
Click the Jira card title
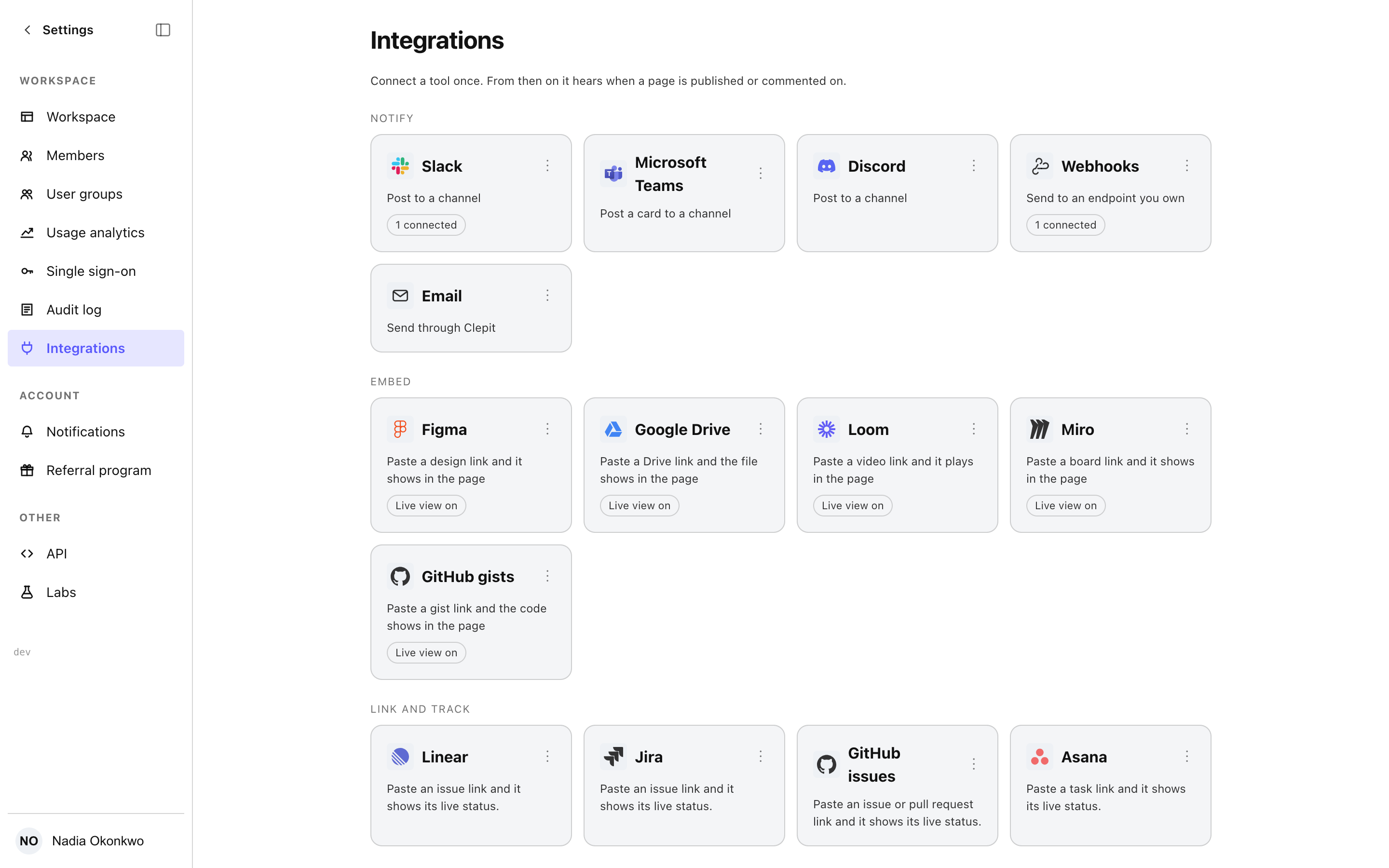649,757
